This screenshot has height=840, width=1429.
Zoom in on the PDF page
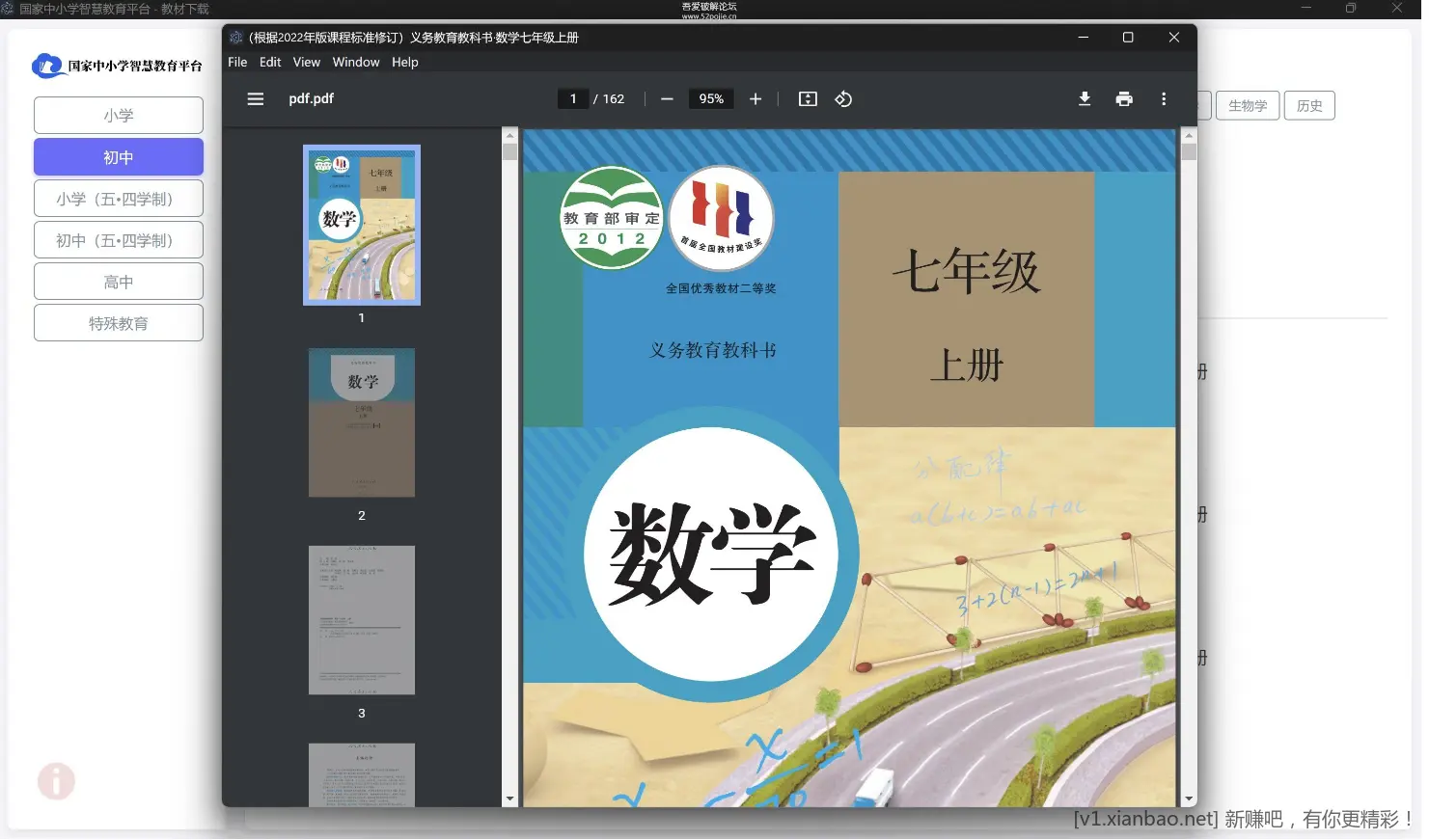(756, 98)
